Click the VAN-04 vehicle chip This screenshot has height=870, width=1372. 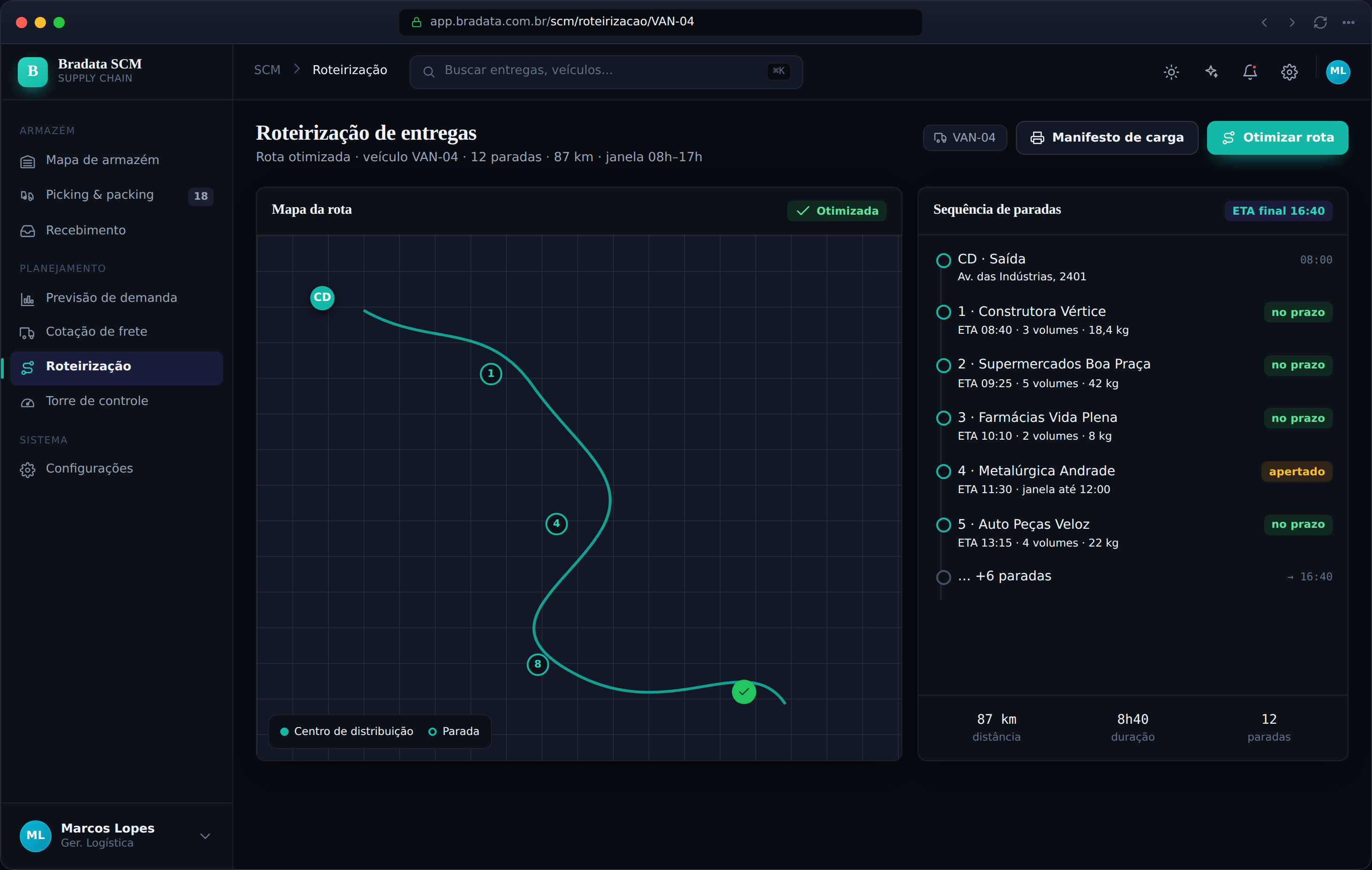click(965, 138)
